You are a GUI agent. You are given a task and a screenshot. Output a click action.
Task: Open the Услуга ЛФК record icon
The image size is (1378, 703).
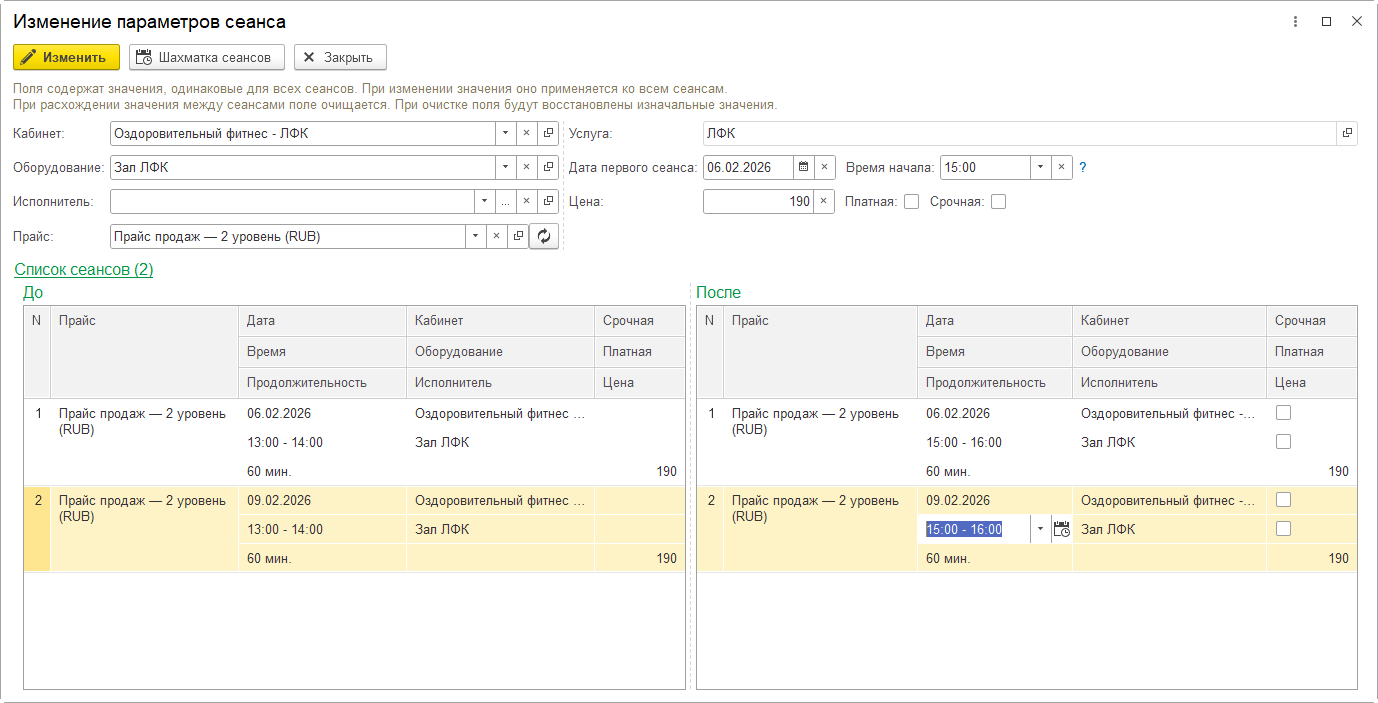(1347, 134)
